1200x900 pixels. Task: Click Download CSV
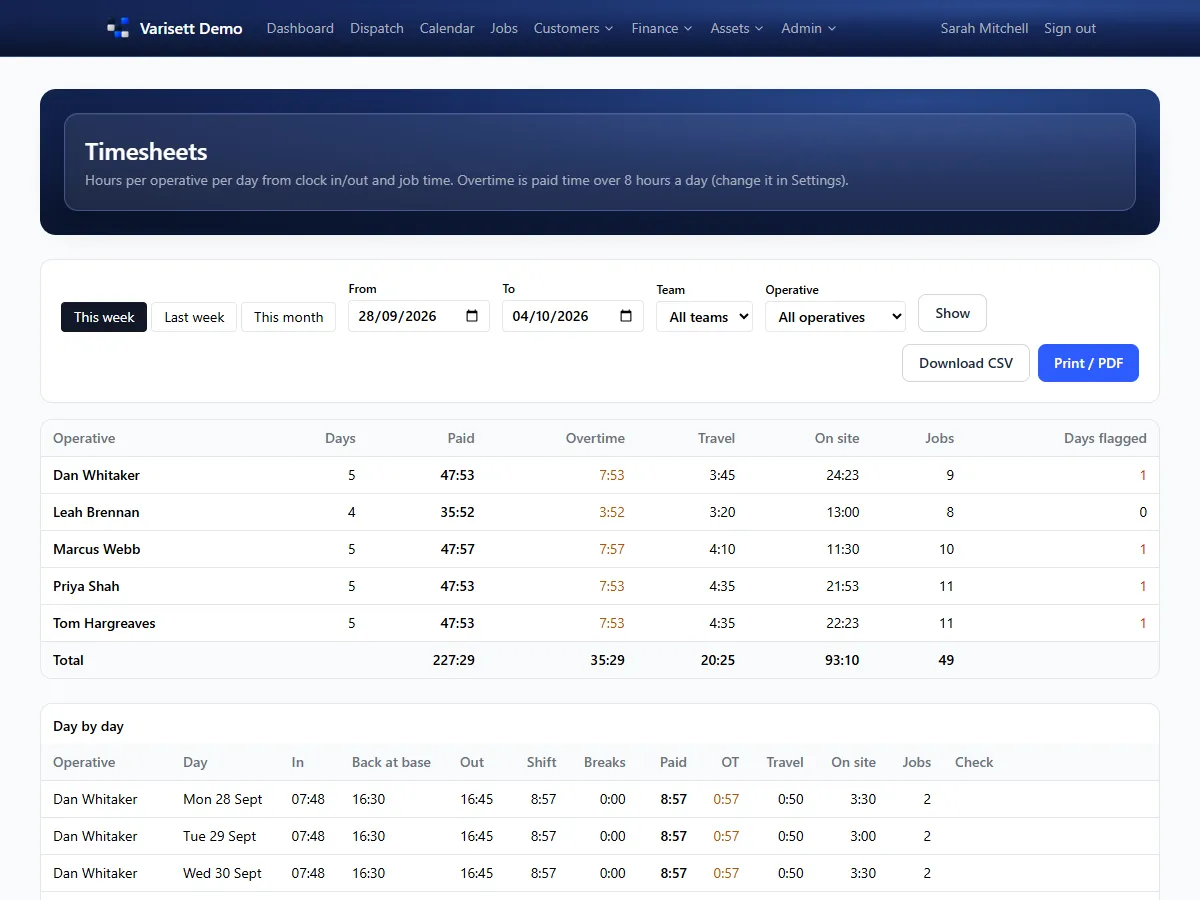coord(966,363)
